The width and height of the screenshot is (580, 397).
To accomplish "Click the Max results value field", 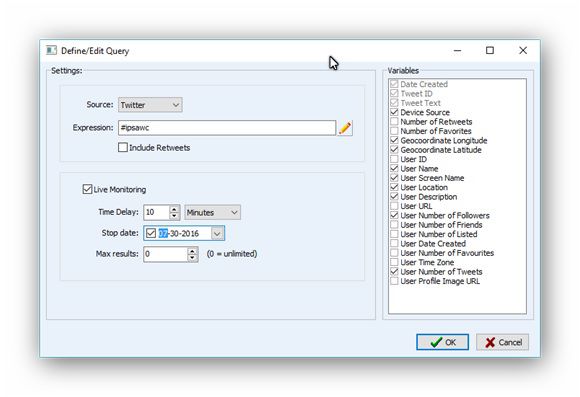I will click(x=165, y=254).
